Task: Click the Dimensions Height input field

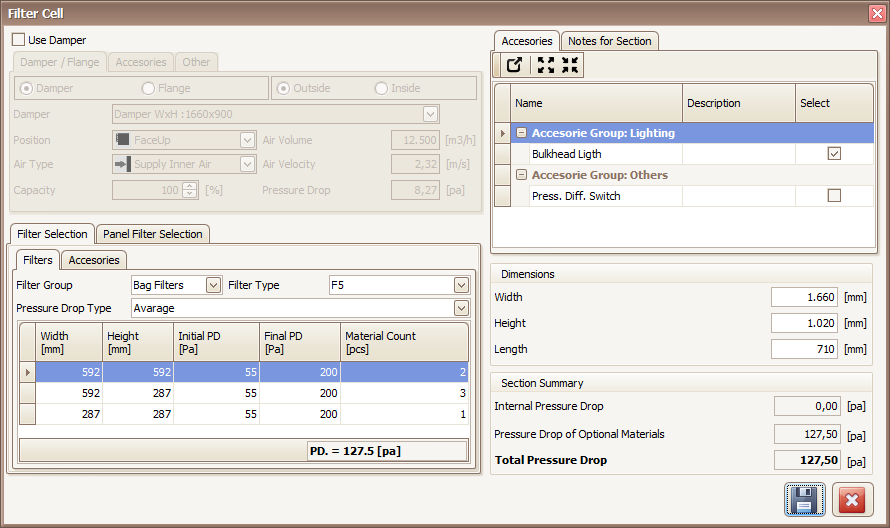Action: click(804, 323)
